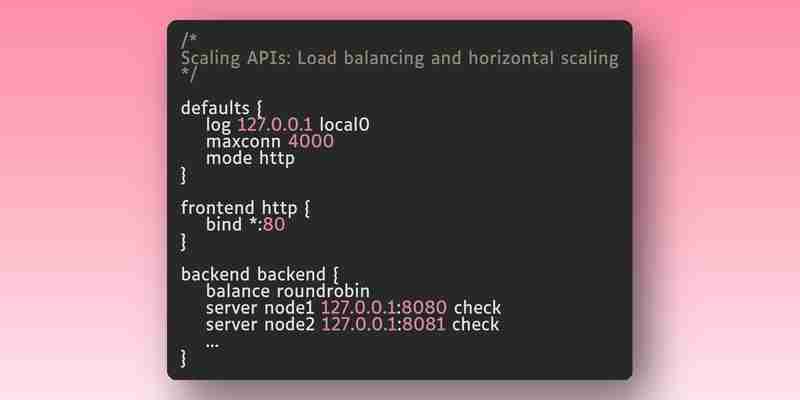Click the check keyword on node1 line
800x400 pixels.
(478, 308)
